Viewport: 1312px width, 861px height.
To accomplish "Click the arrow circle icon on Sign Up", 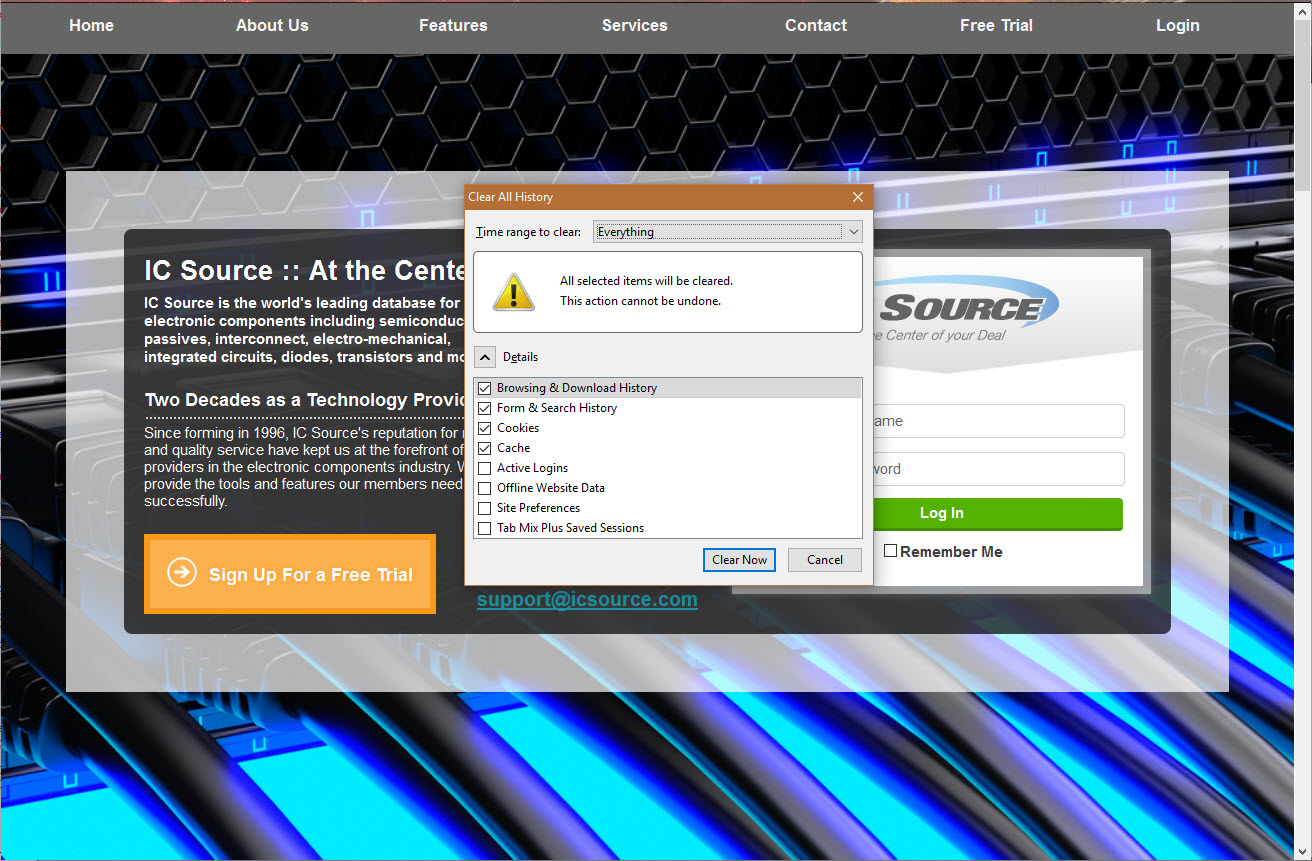I will 181,572.
